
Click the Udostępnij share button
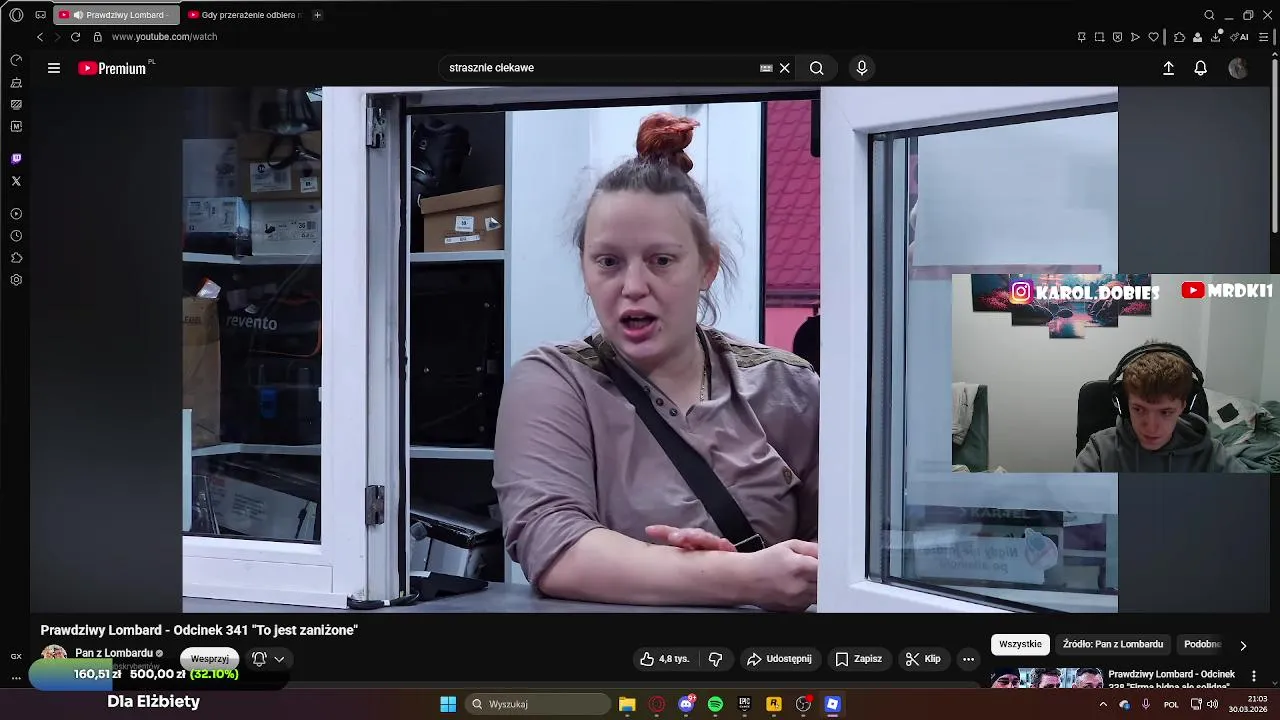click(x=779, y=659)
